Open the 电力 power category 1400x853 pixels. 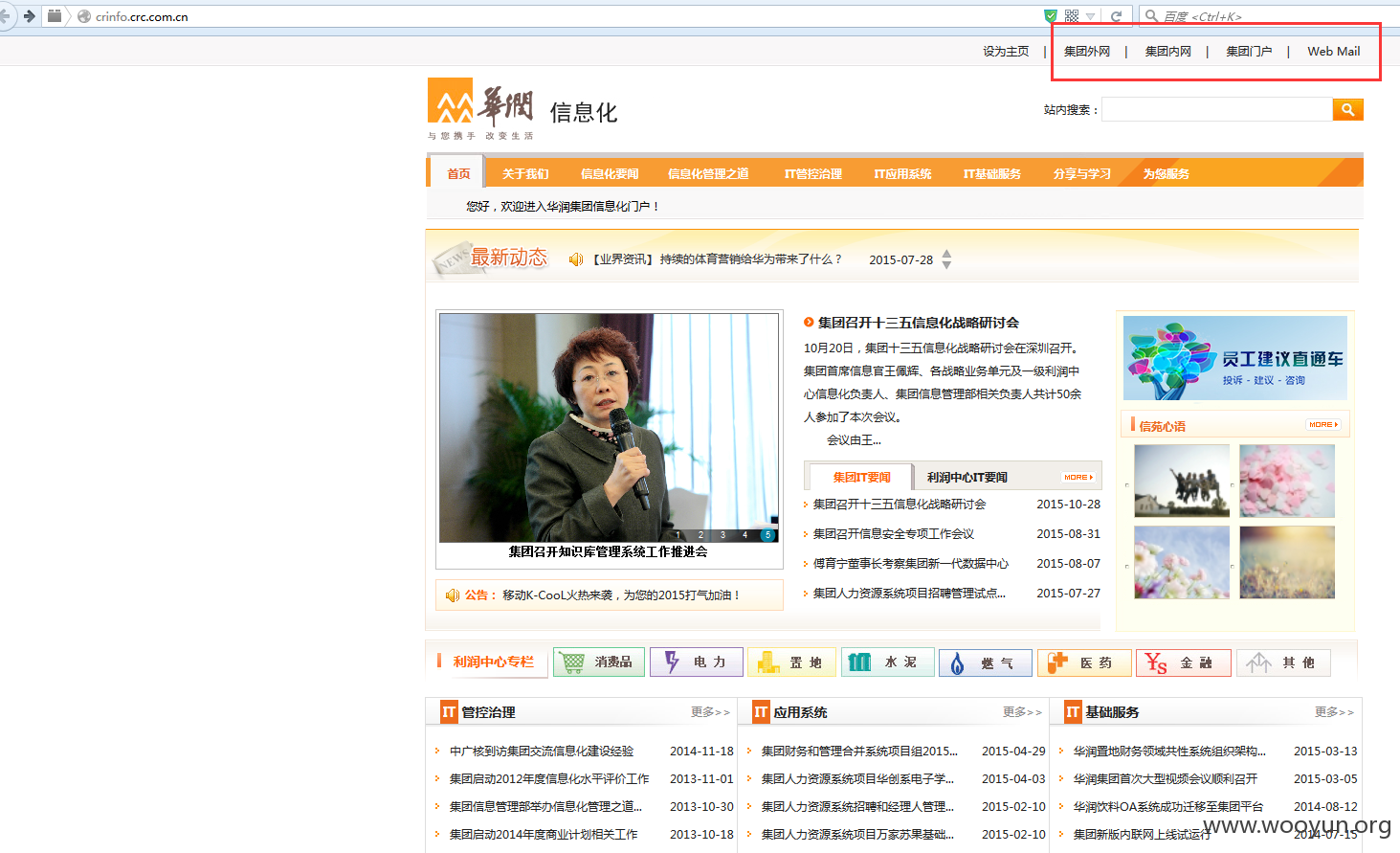[697, 662]
